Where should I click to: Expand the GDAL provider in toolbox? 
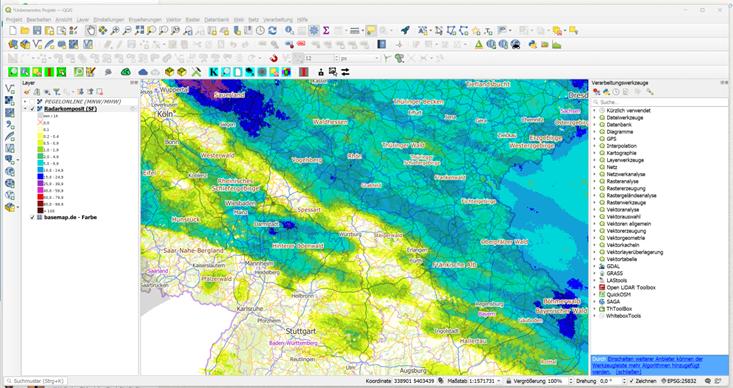[595, 266]
